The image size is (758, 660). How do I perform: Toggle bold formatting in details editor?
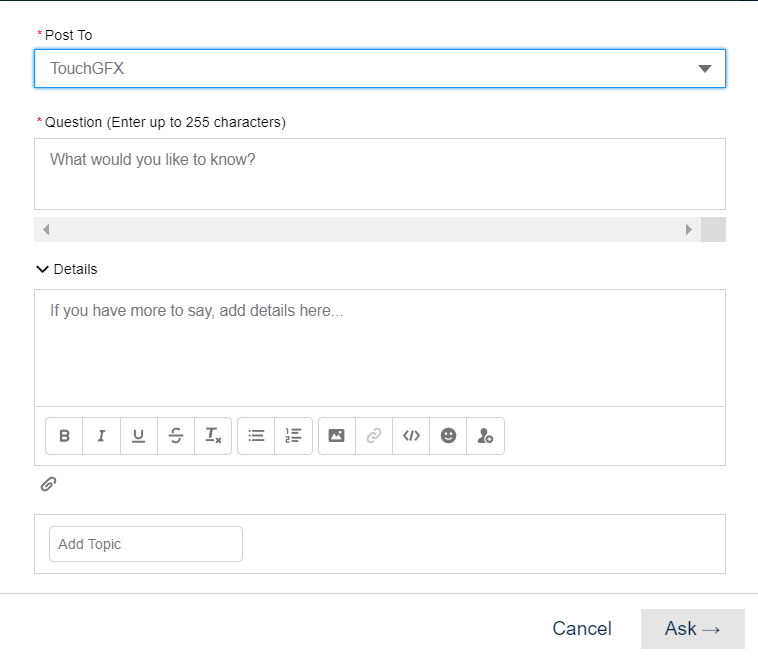[64, 436]
